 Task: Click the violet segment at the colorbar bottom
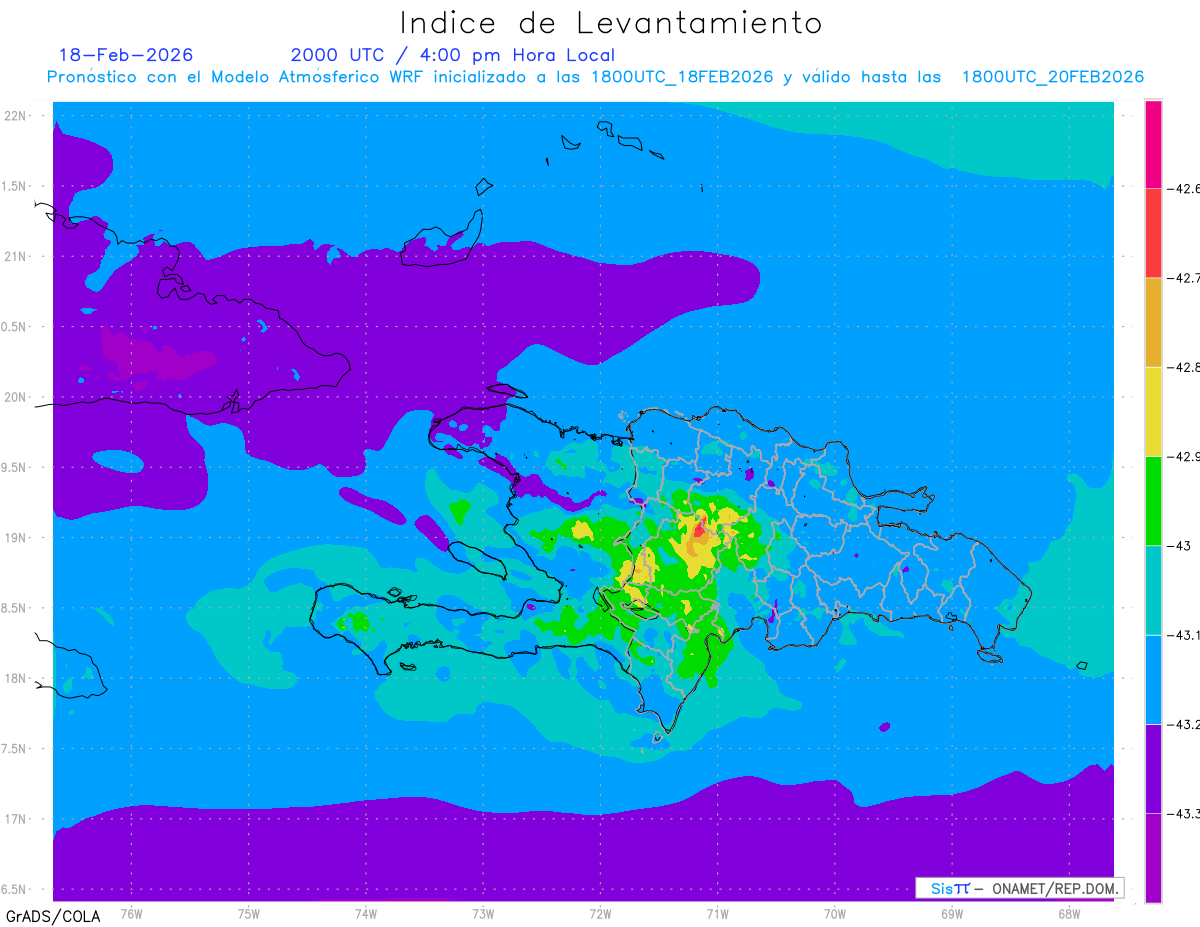coord(1153,857)
